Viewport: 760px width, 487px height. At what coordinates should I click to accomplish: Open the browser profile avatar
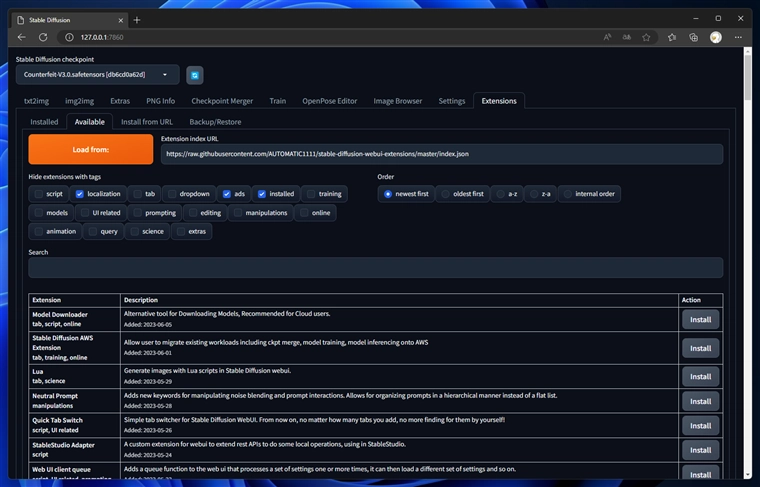[x=716, y=37]
